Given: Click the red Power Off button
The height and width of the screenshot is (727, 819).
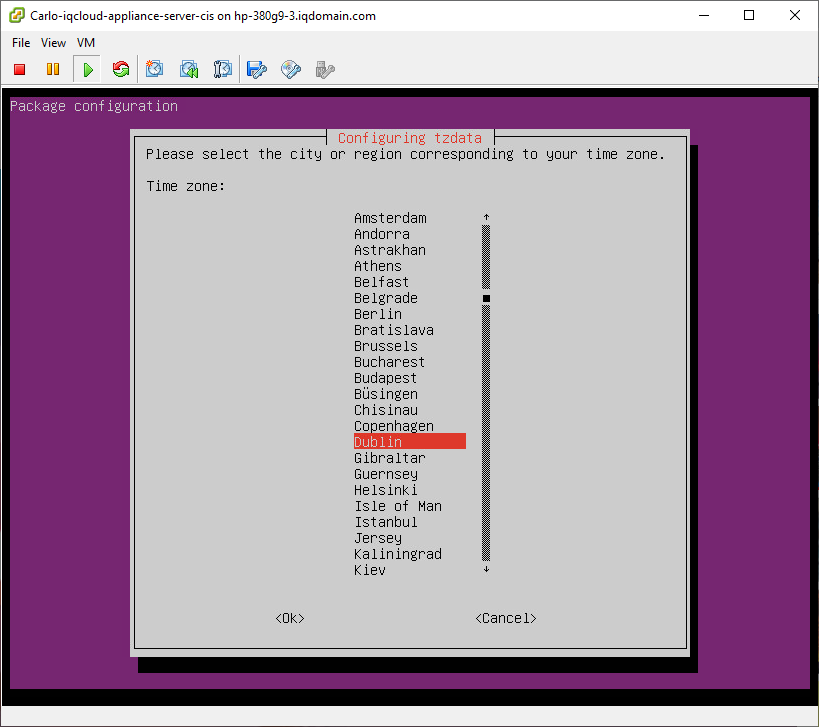Looking at the screenshot, I should coord(19,69).
